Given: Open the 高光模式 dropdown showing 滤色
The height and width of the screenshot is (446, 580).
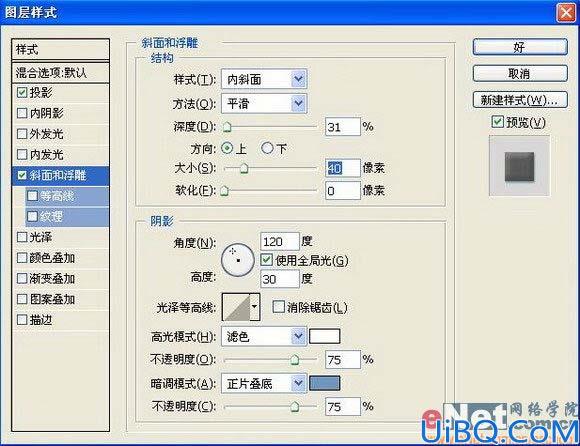Looking at the screenshot, I should [x=264, y=336].
